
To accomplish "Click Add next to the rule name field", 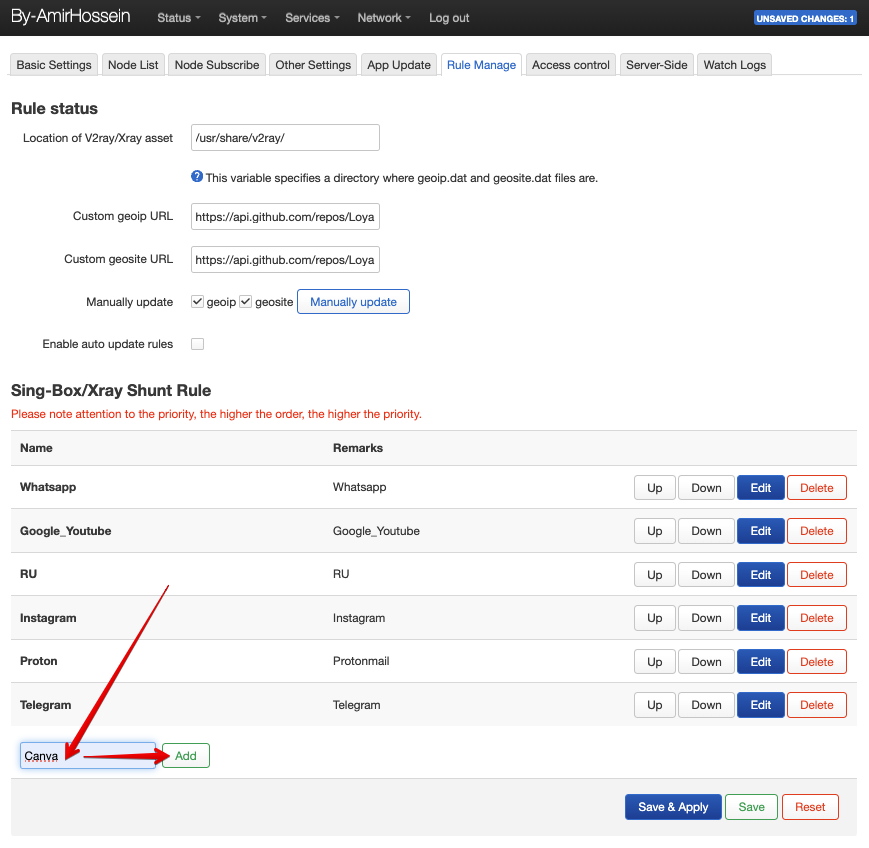I will pos(186,756).
